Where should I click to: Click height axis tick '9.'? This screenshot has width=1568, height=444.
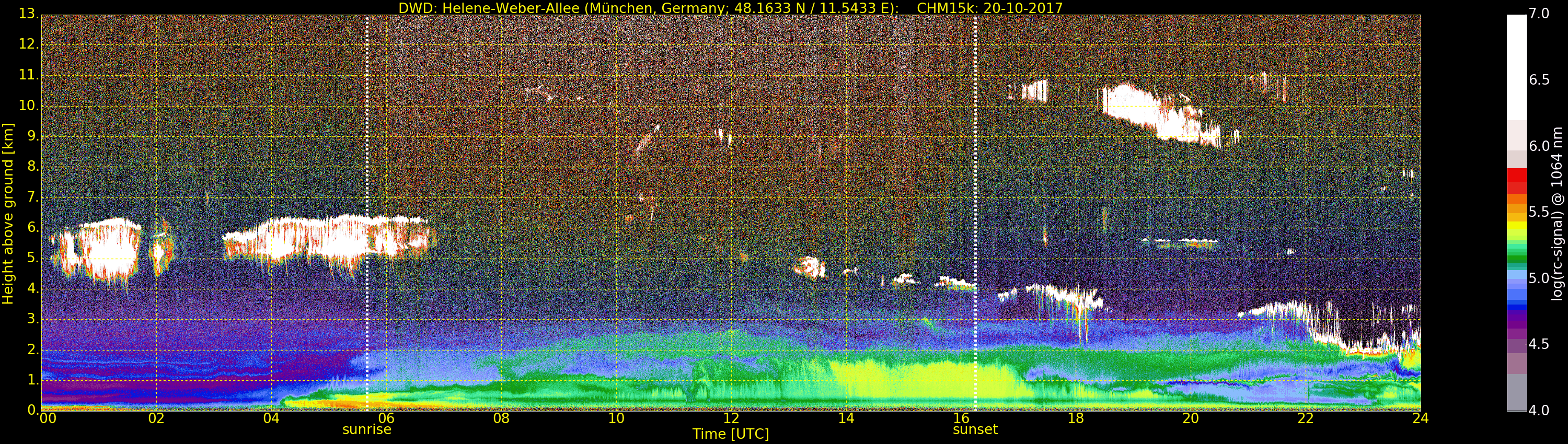pyautogui.click(x=33, y=136)
